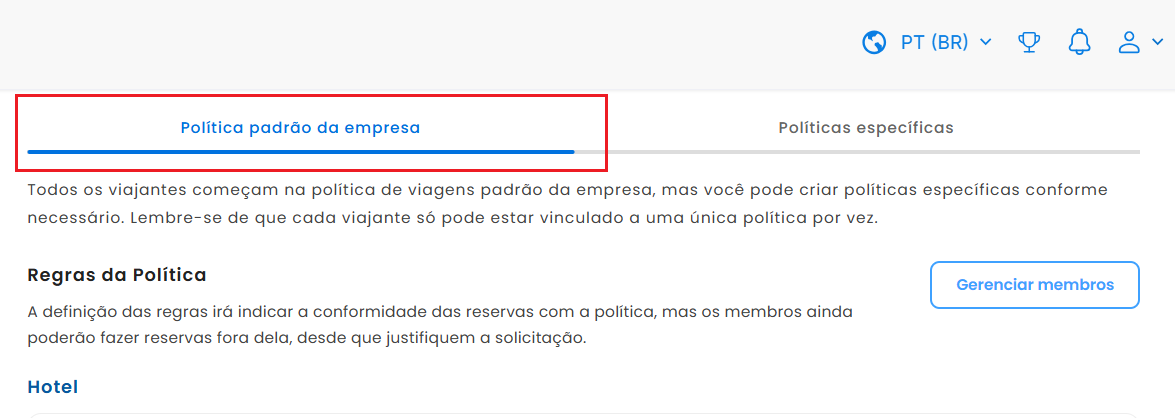The height and width of the screenshot is (418, 1175).
Task: Click the Gerenciar membros button
Action: [1035, 285]
